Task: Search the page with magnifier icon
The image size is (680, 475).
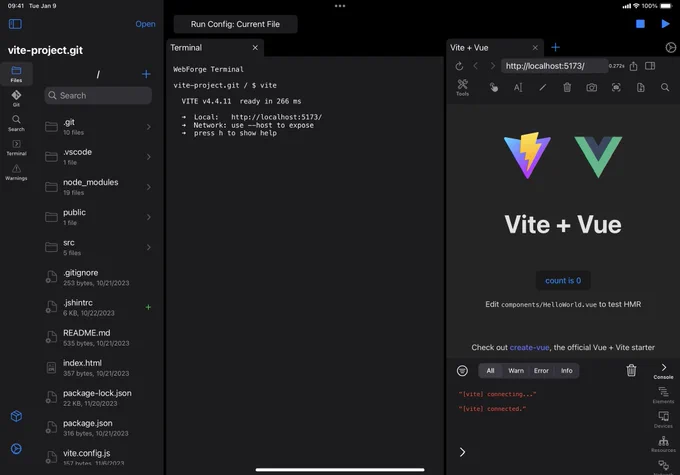Action: [x=665, y=88]
